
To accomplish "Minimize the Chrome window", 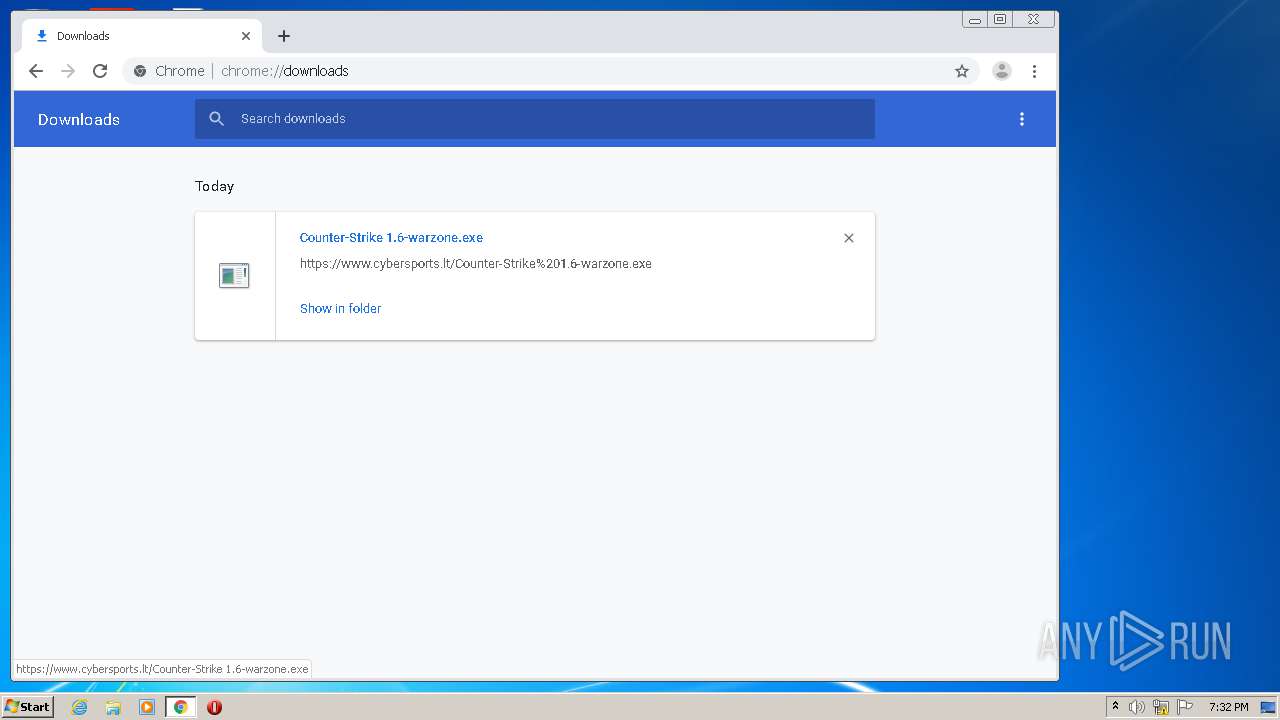I will 975,19.
